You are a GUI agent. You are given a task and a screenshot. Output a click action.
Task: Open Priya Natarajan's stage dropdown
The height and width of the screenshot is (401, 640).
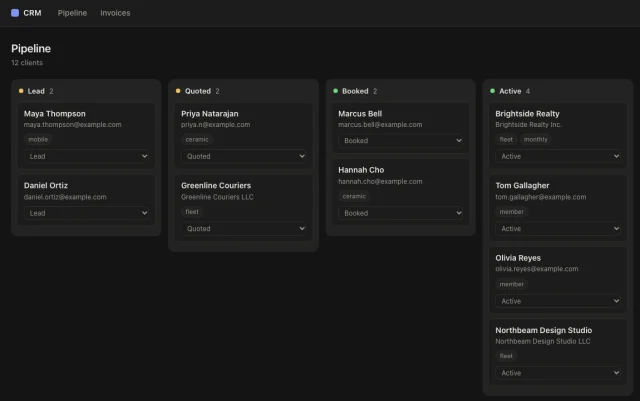click(244, 156)
